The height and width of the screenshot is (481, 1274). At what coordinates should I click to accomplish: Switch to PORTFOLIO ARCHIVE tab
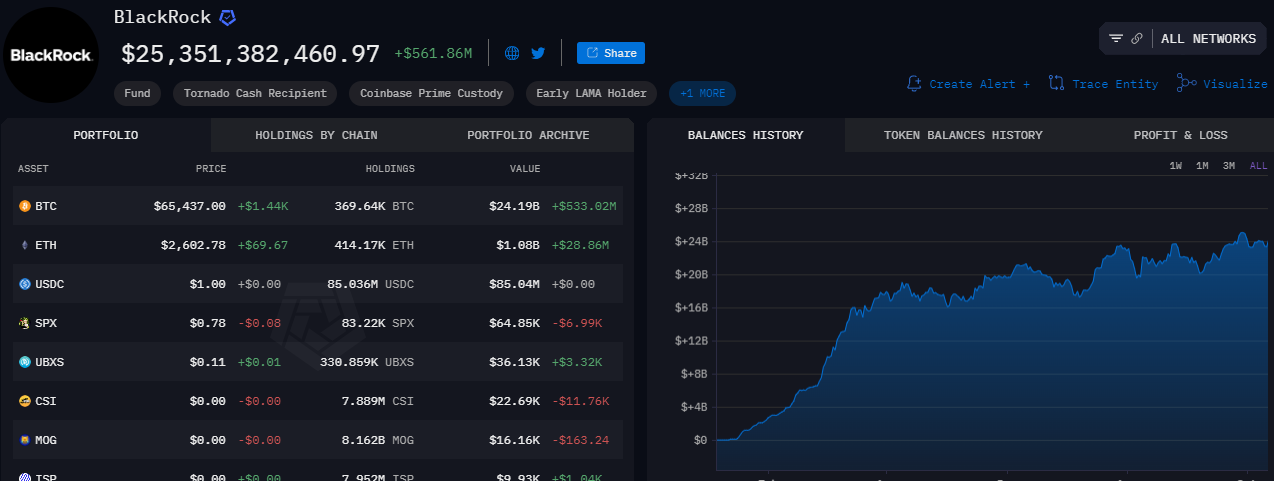click(528, 135)
